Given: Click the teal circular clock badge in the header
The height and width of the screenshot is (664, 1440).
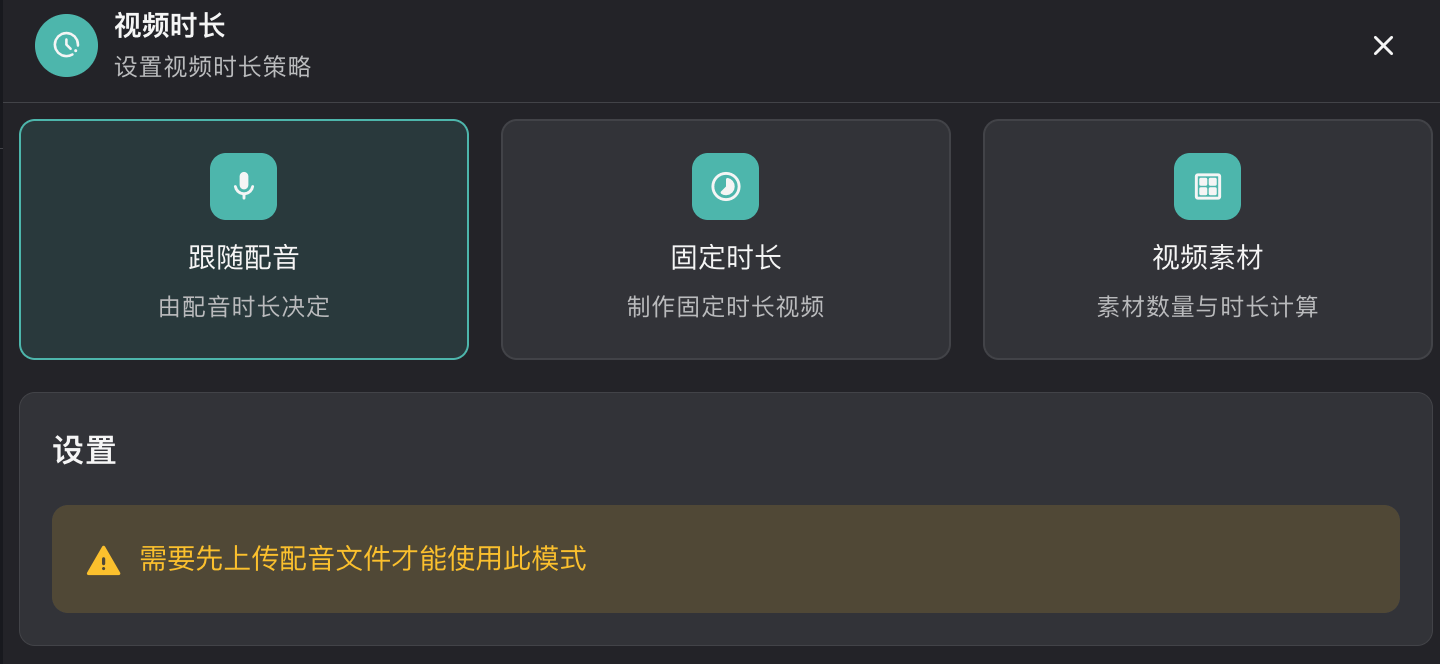Looking at the screenshot, I should [x=66, y=45].
